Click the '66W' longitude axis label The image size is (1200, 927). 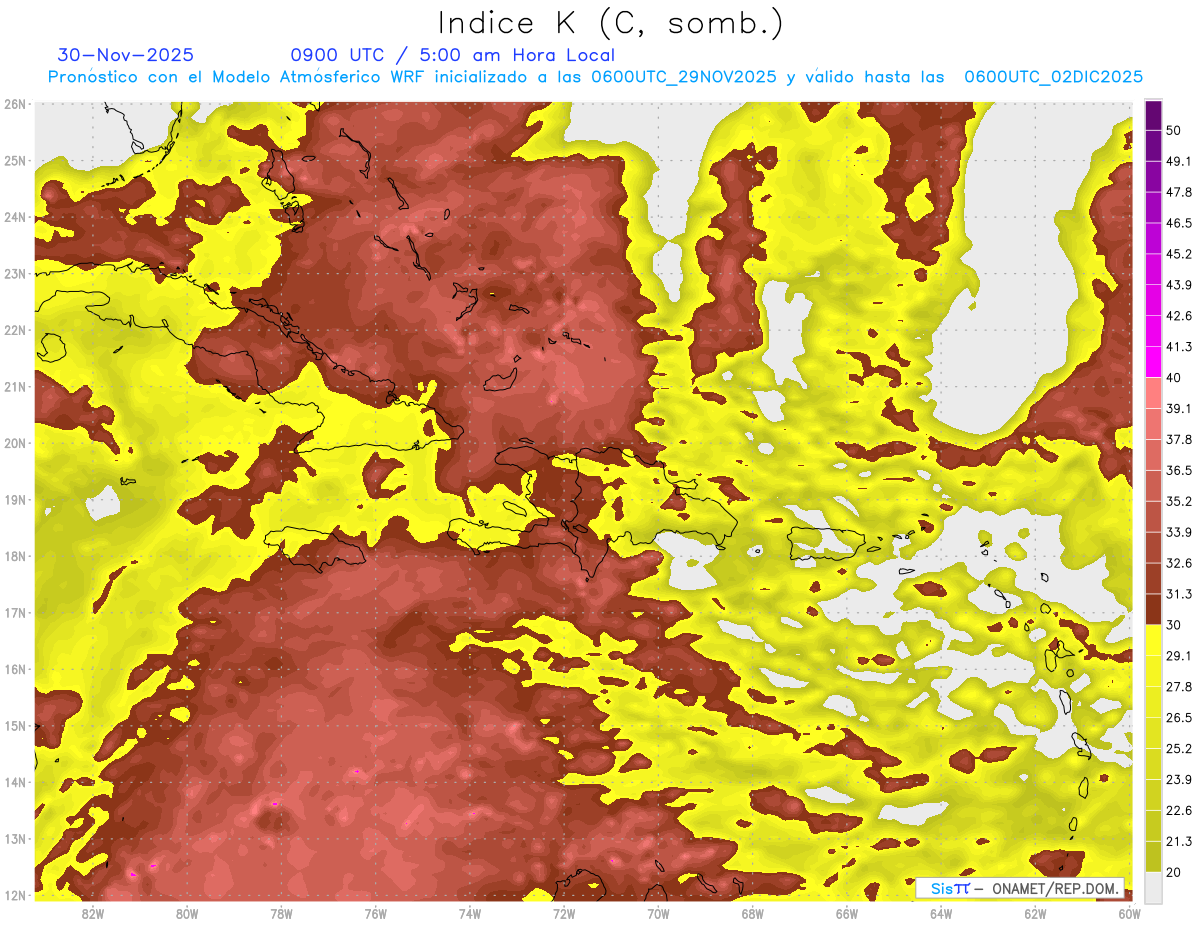(847, 913)
